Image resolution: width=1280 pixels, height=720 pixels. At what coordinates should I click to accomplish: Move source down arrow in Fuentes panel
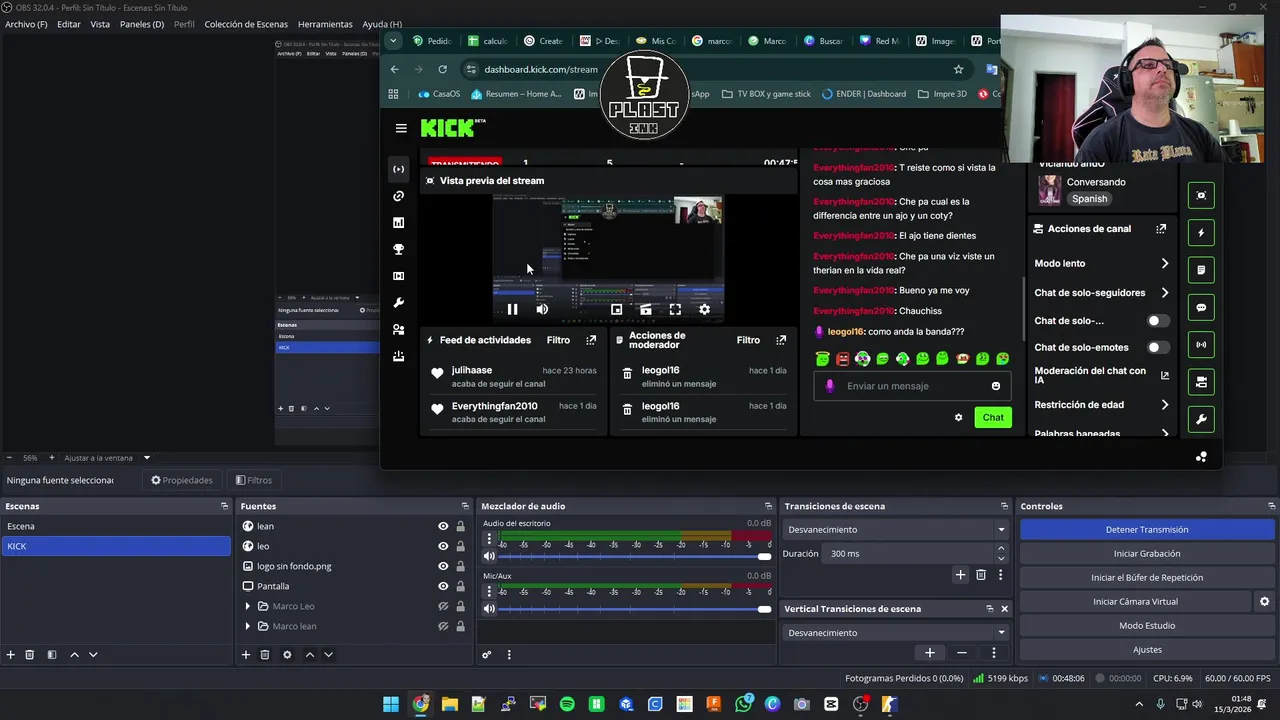coord(328,654)
